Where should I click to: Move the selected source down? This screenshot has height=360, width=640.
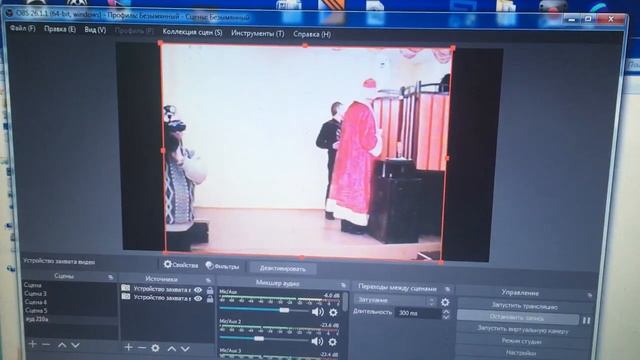[185, 349]
